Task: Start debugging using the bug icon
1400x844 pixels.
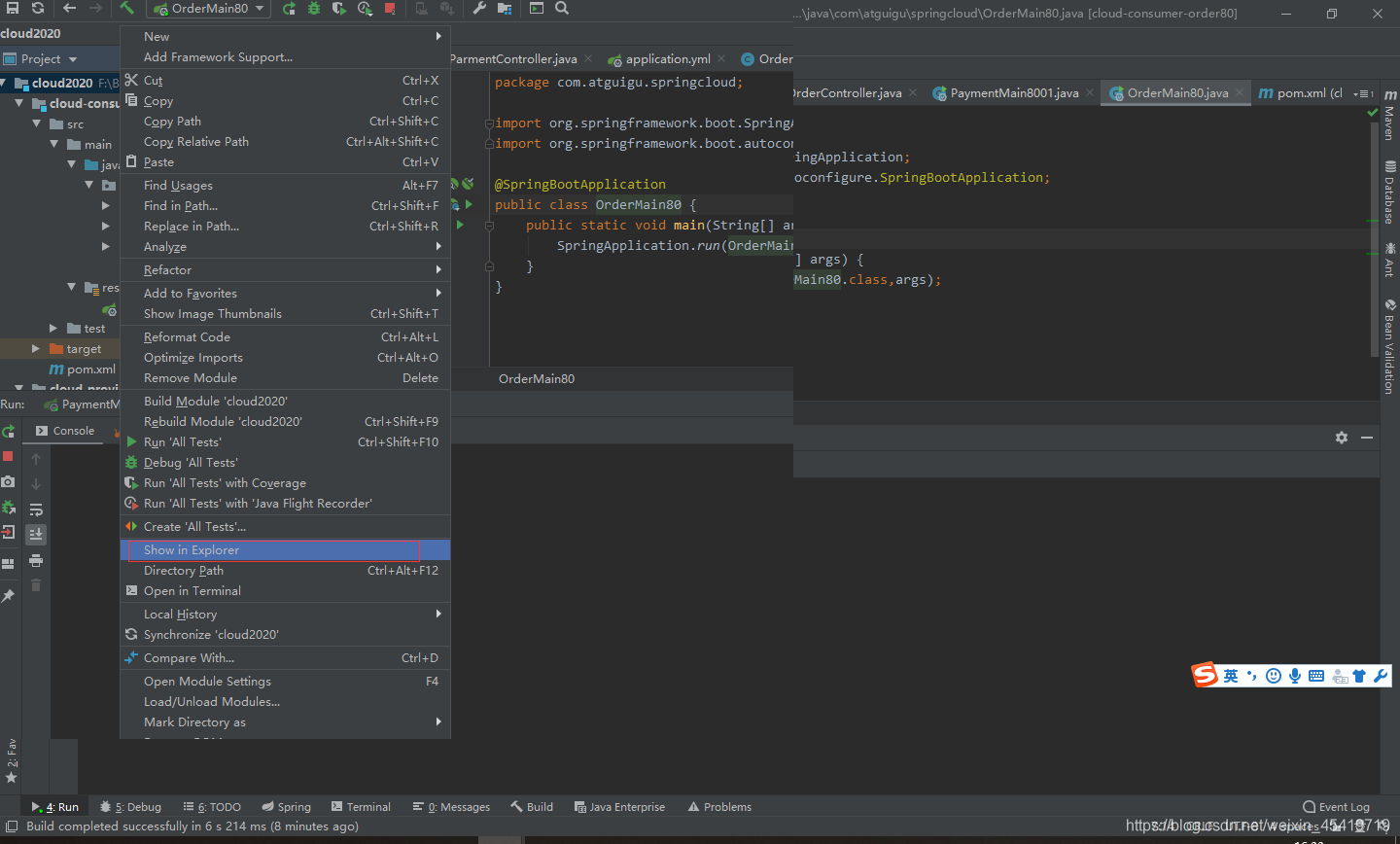Action: (313, 10)
